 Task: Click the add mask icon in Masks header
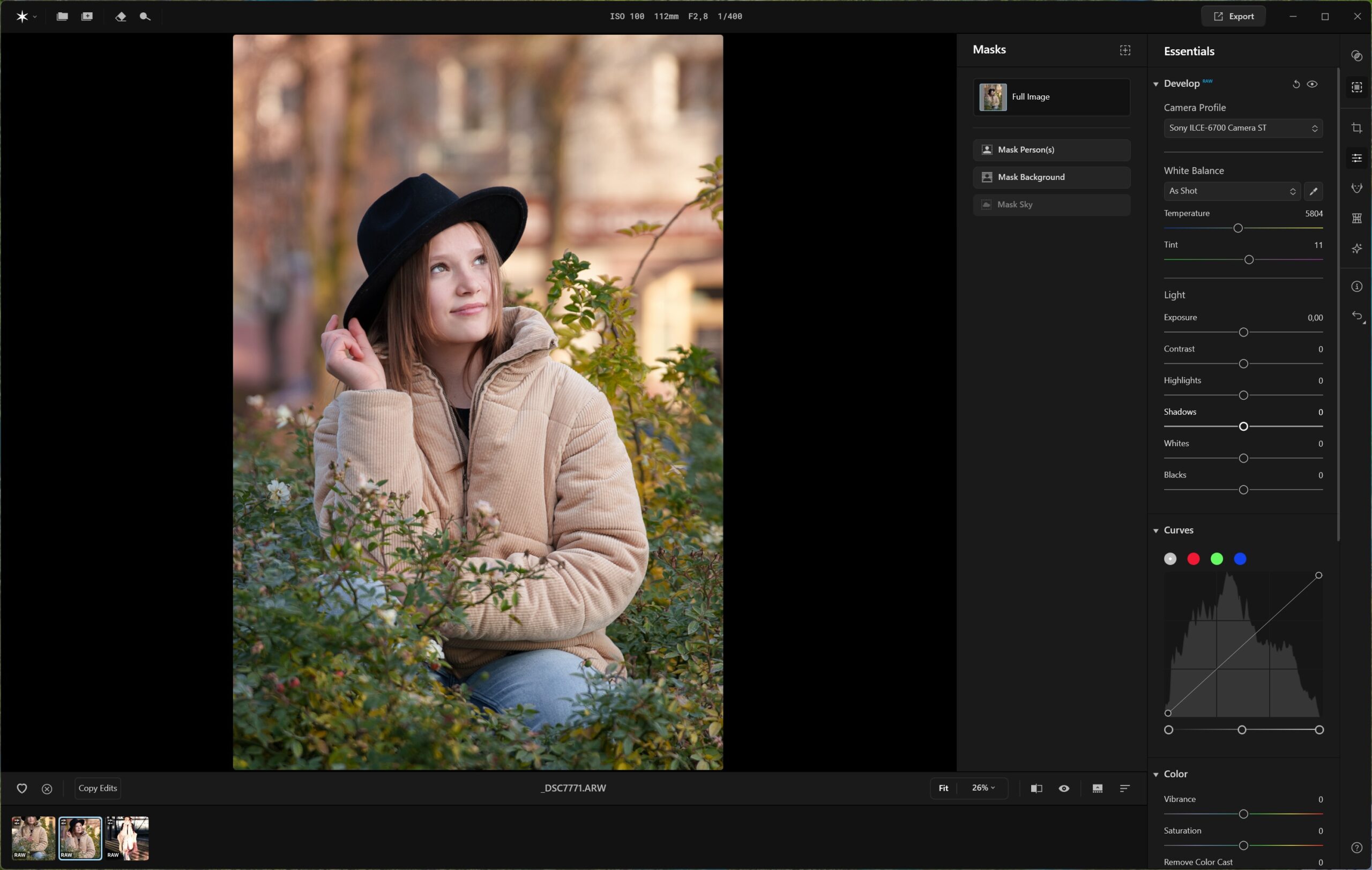[x=1125, y=50]
